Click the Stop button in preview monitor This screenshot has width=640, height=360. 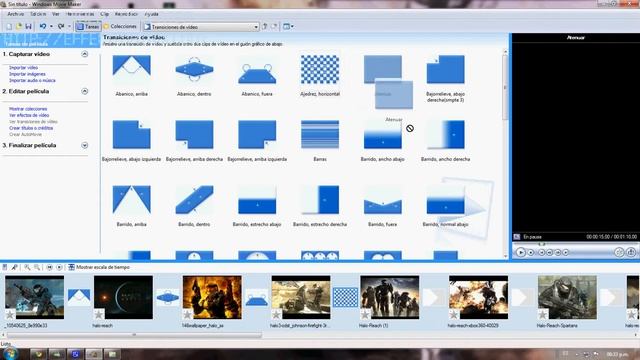tap(531, 253)
